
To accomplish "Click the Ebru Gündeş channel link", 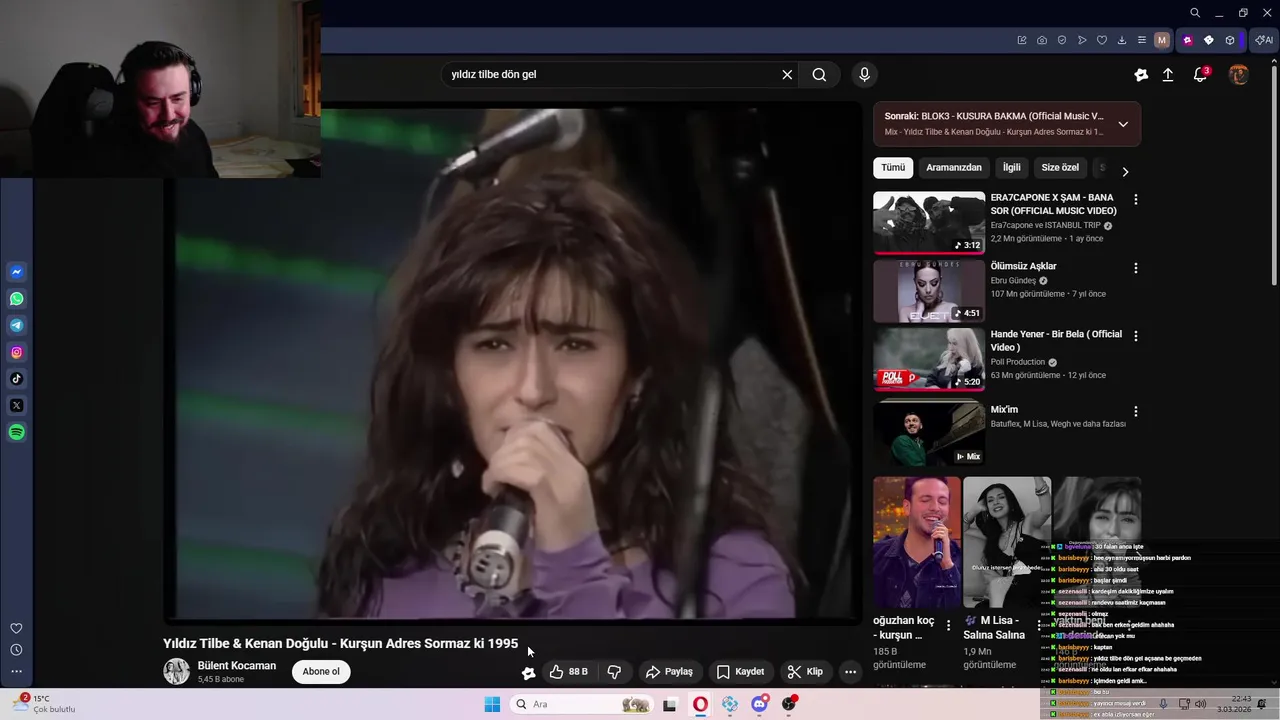I will [x=1013, y=281].
